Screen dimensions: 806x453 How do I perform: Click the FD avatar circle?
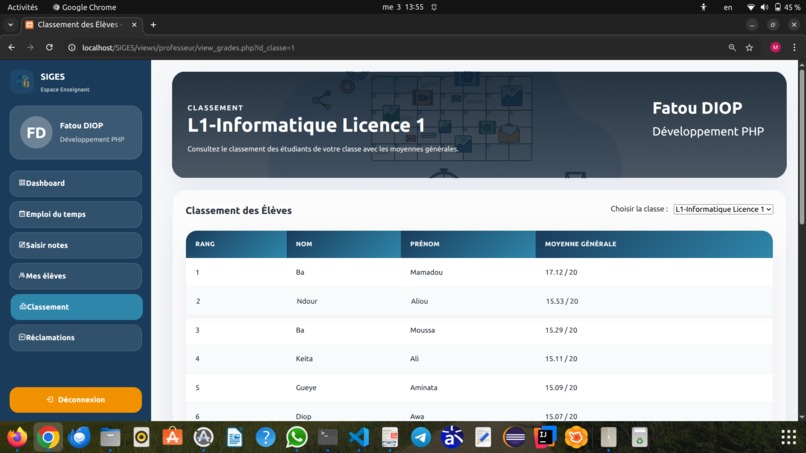[36, 133]
